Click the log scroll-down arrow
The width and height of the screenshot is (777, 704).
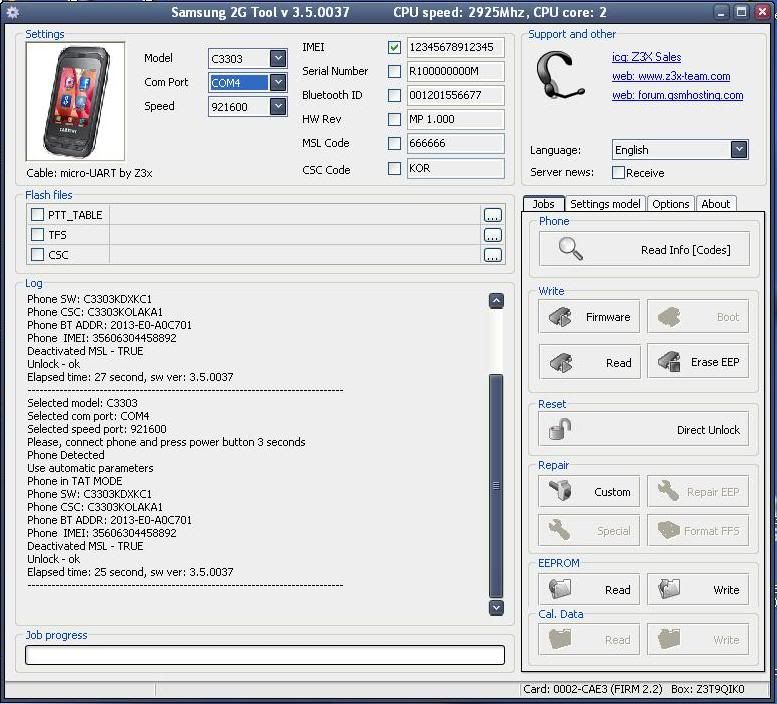click(496, 607)
